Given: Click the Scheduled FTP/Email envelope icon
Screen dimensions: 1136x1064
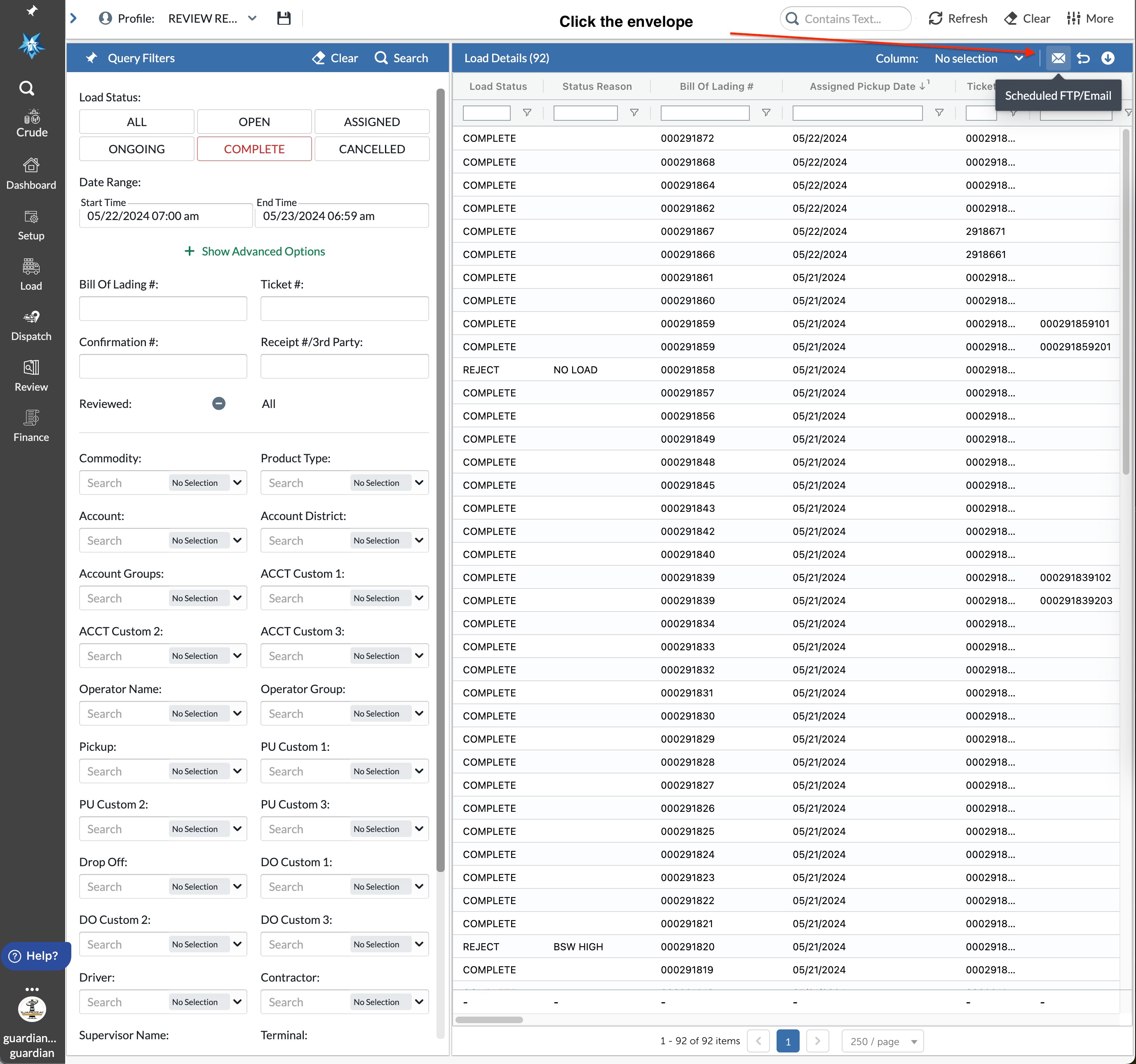Looking at the screenshot, I should (1058, 58).
